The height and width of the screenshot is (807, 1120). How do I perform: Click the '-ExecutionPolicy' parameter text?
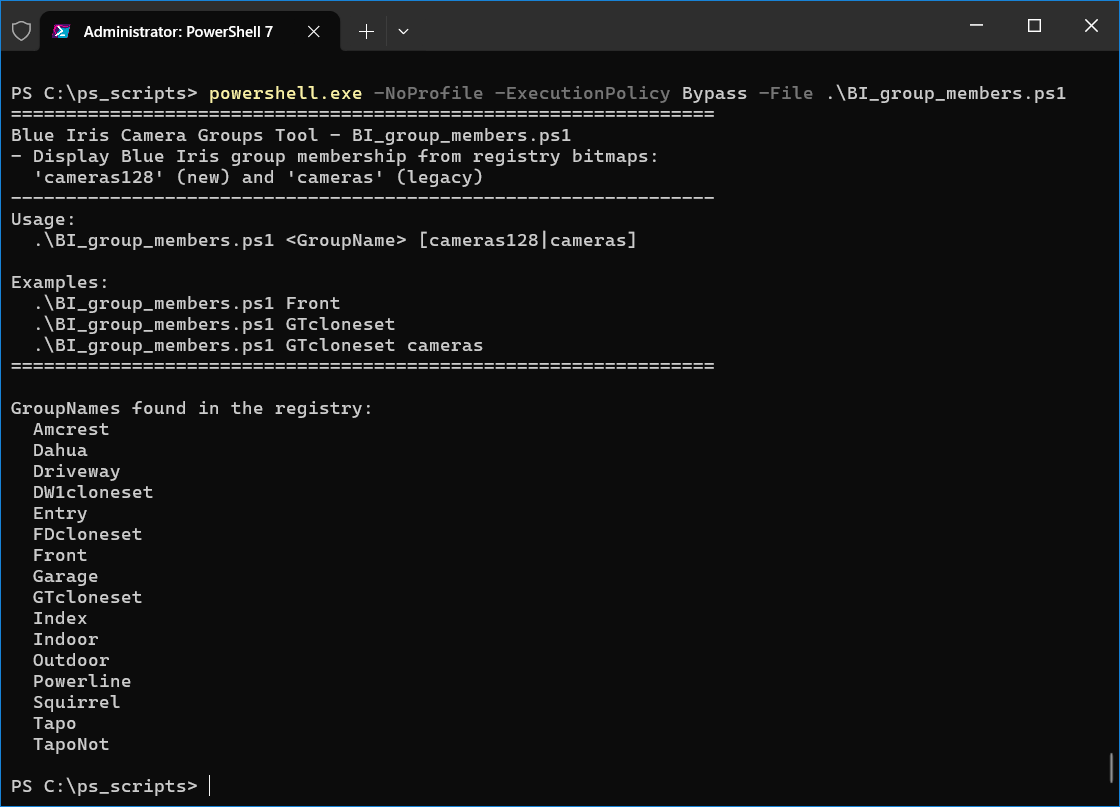582,94
